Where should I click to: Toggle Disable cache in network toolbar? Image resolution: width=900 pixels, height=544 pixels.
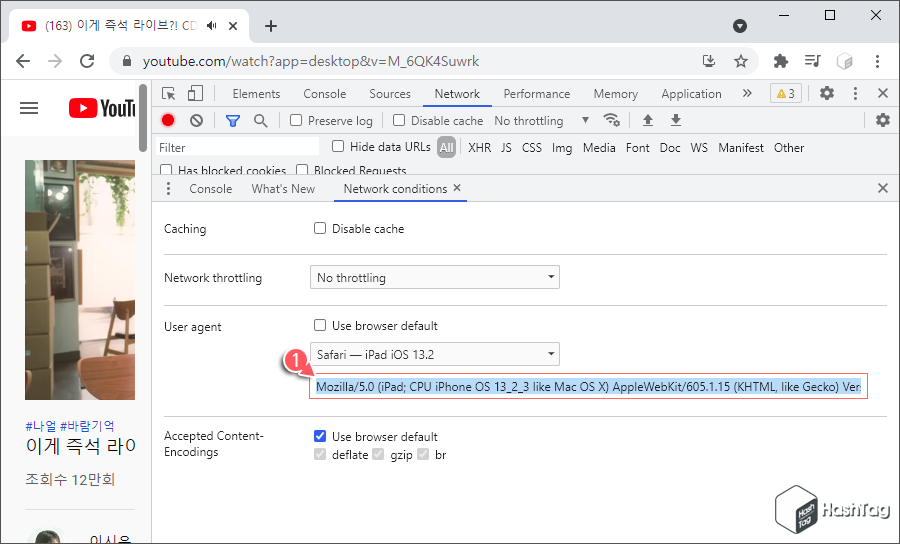(398, 120)
